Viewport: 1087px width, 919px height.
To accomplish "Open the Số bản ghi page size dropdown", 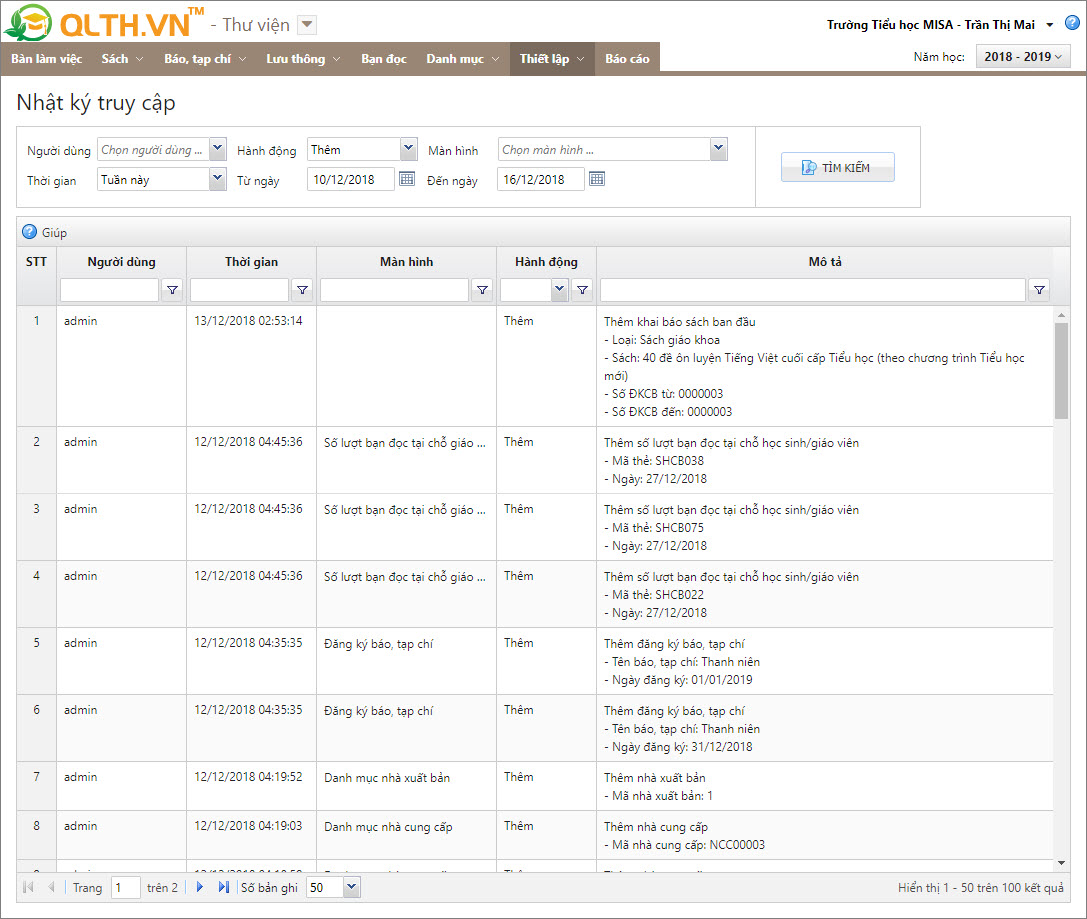I will point(350,887).
